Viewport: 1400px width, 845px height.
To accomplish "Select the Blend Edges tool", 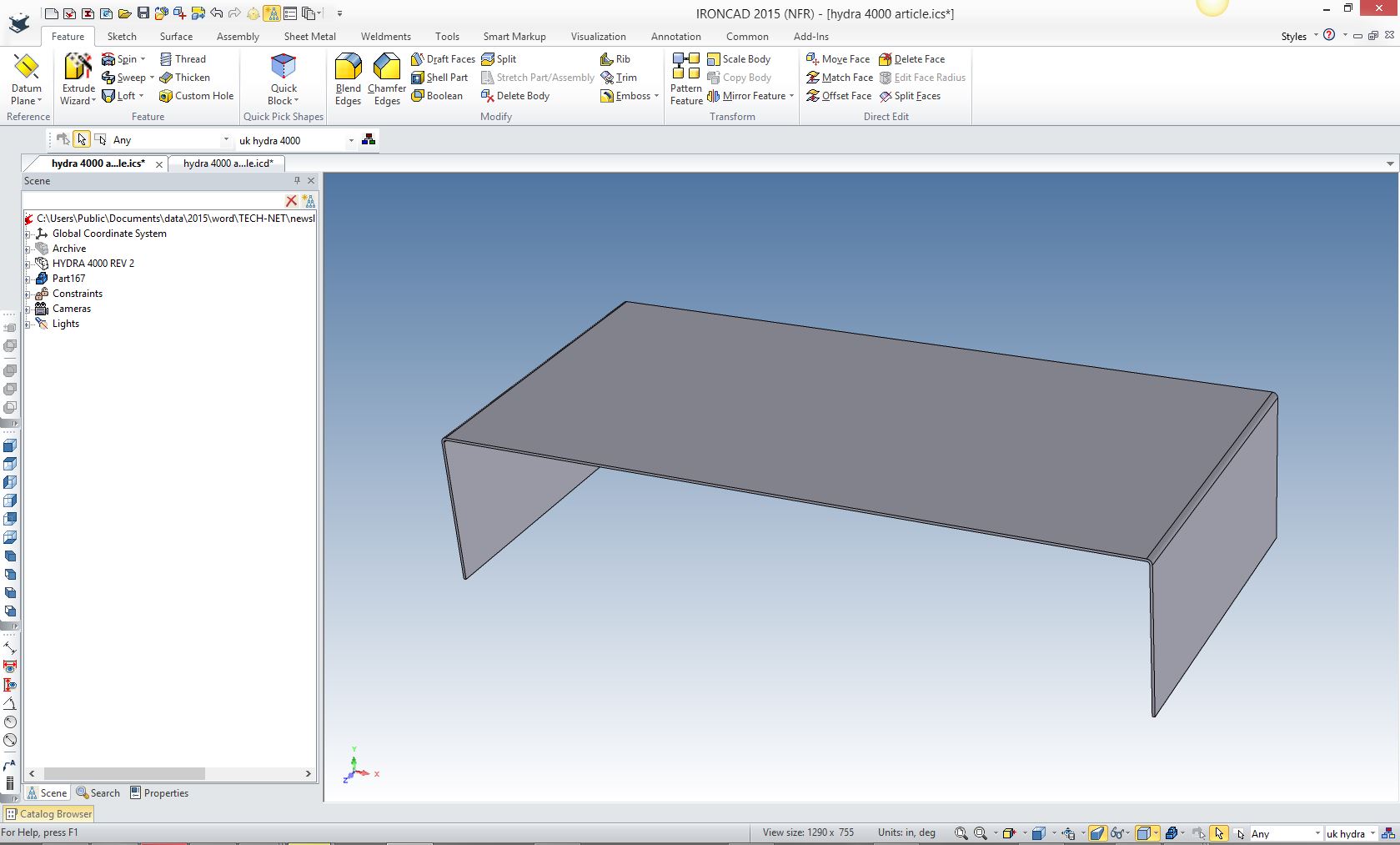I will pyautogui.click(x=348, y=79).
